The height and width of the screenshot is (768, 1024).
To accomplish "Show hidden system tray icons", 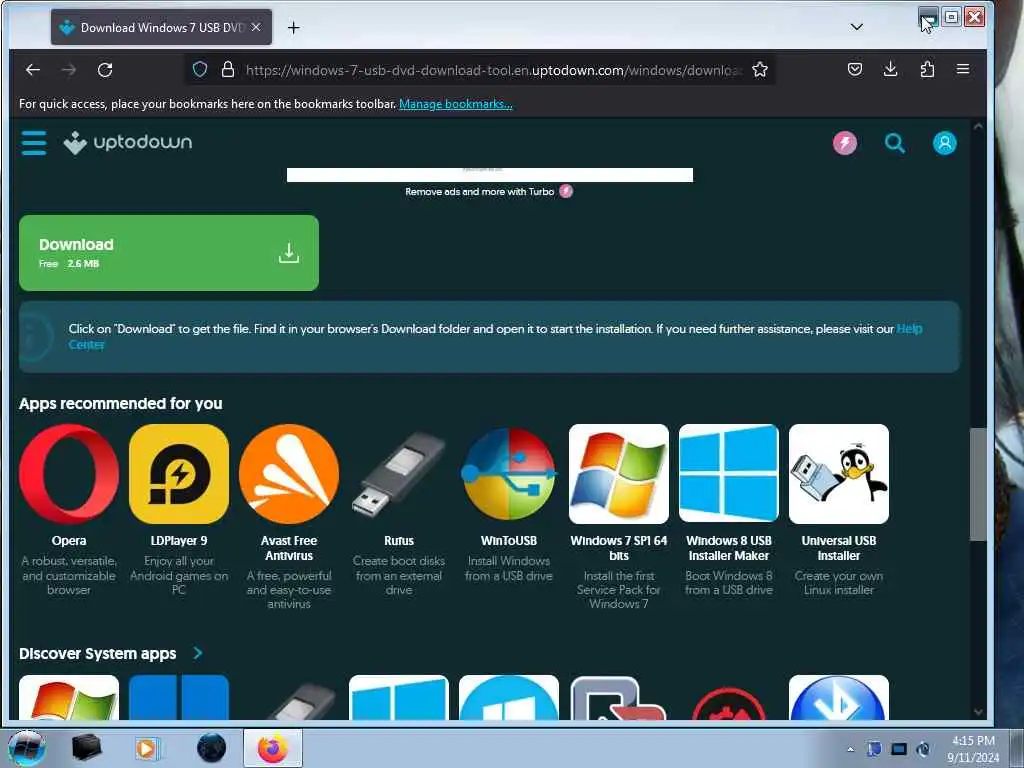I will [x=850, y=749].
